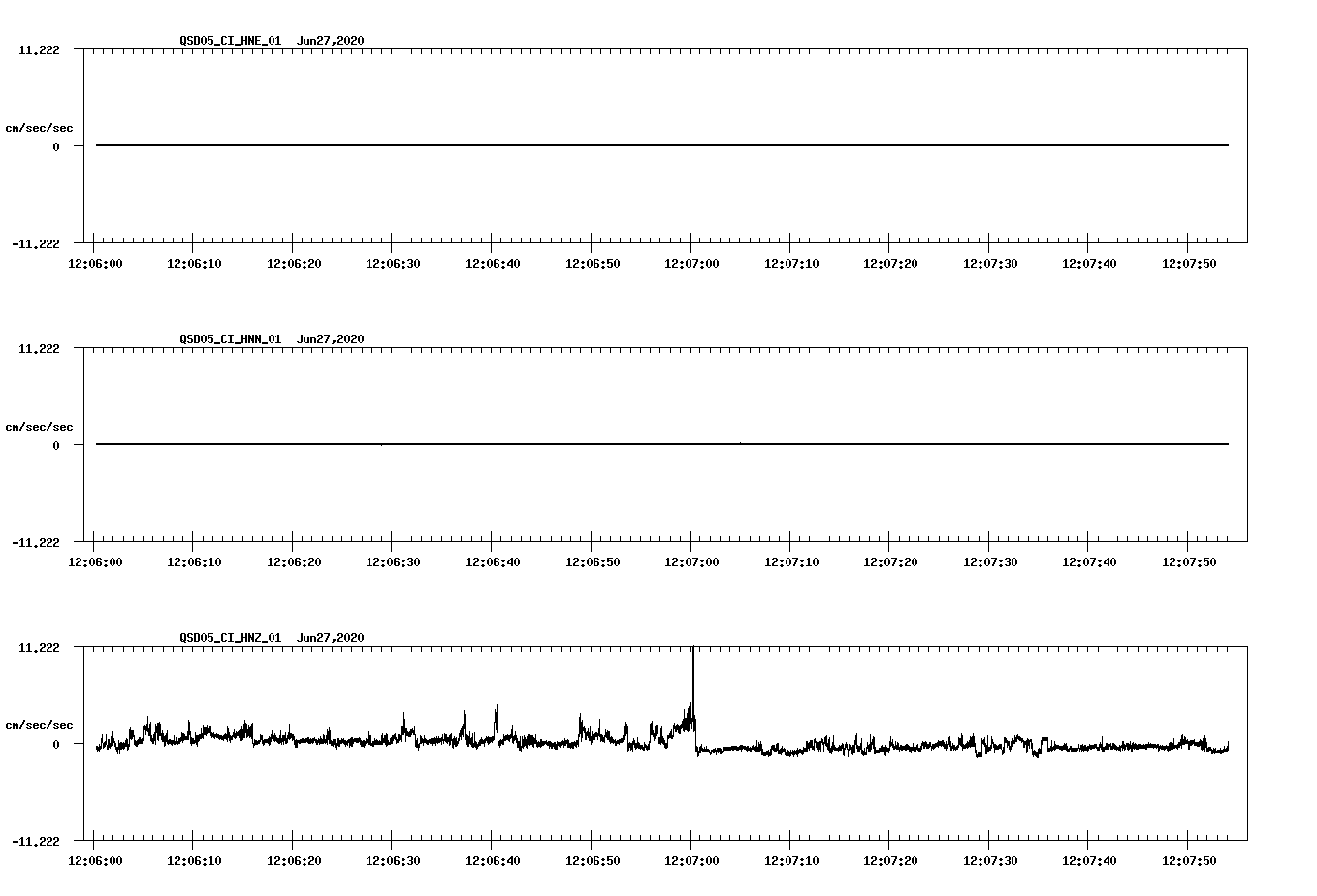Click the QSD05_CI_HNN_01 plot title
Viewport: 1317px width, 896px height.
[231, 339]
